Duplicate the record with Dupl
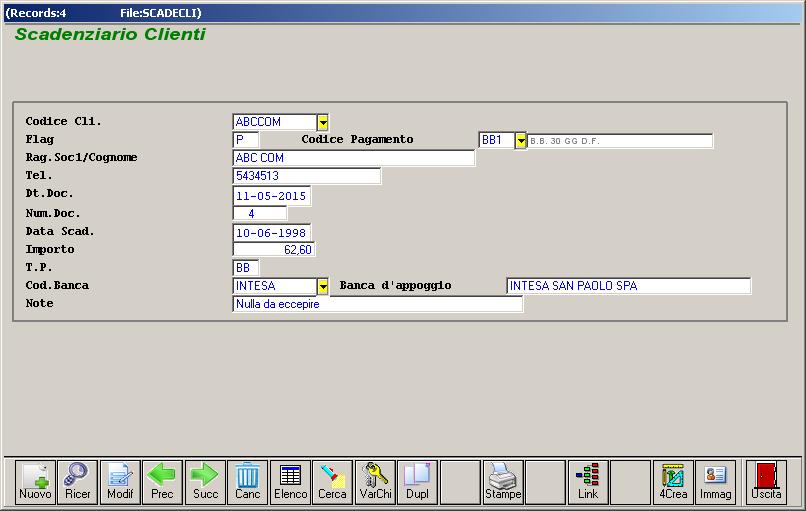 [x=417, y=482]
